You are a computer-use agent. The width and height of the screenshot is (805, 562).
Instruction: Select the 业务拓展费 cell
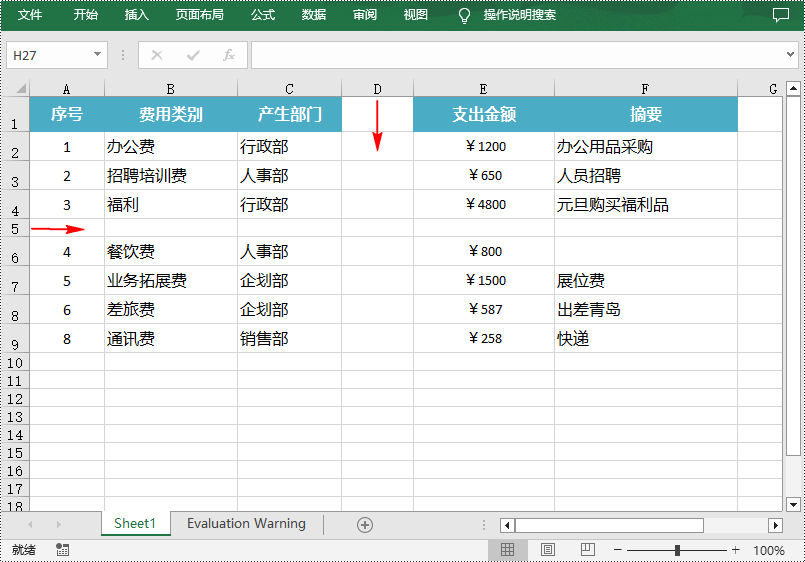[171, 280]
